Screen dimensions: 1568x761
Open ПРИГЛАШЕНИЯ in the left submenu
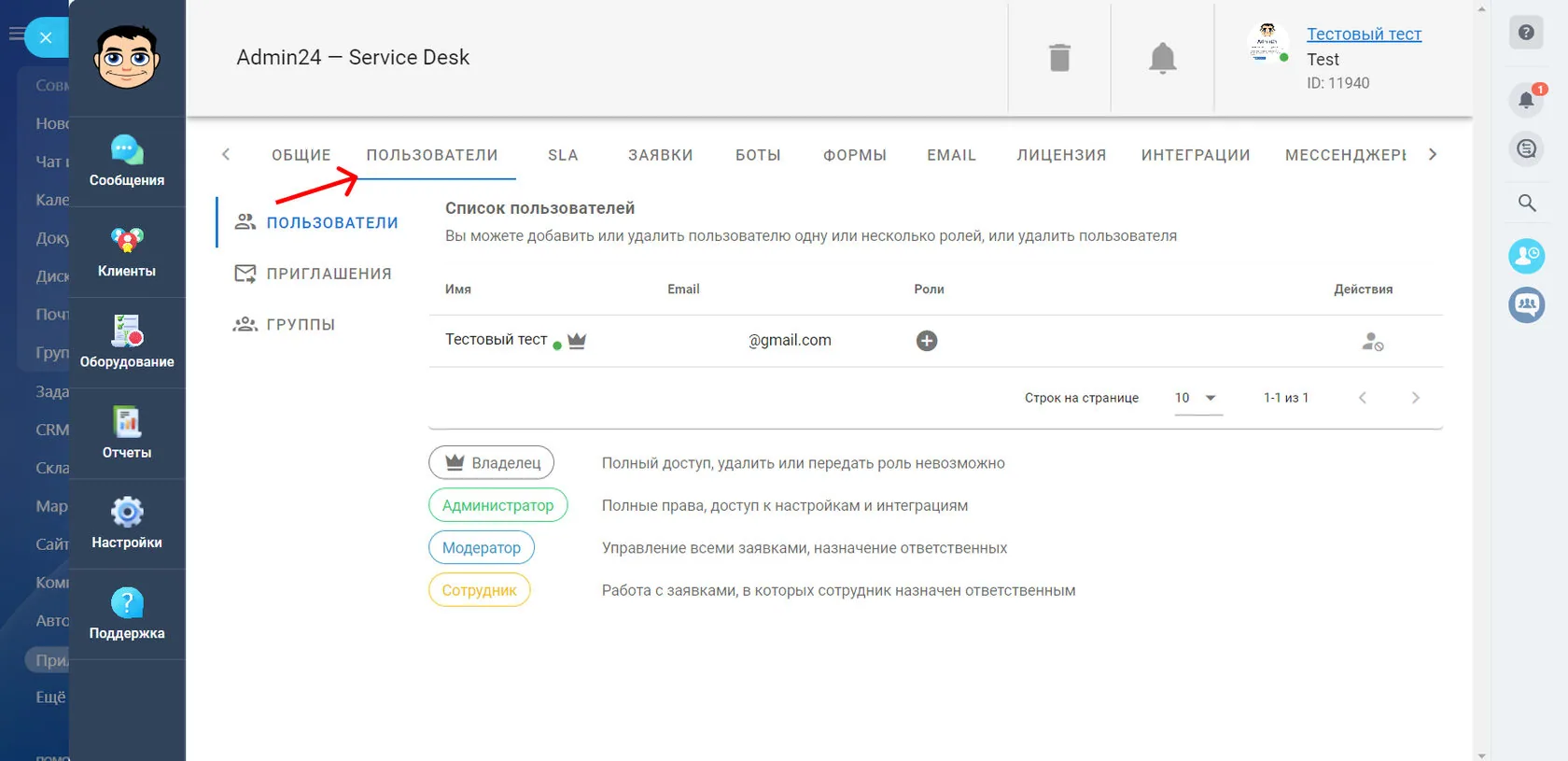(x=313, y=274)
